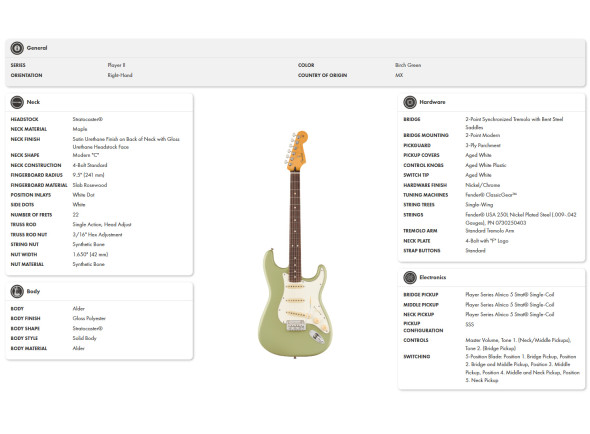The height and width of the screenshot is (434, 590).
Task: Click the Gloss Polyester body finish value
Action: point(89,318)
